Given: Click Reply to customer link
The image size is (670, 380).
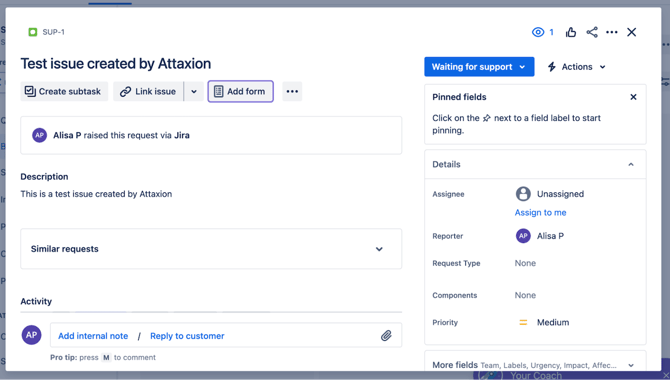Looking at the screenshot, I should (187, 336).
